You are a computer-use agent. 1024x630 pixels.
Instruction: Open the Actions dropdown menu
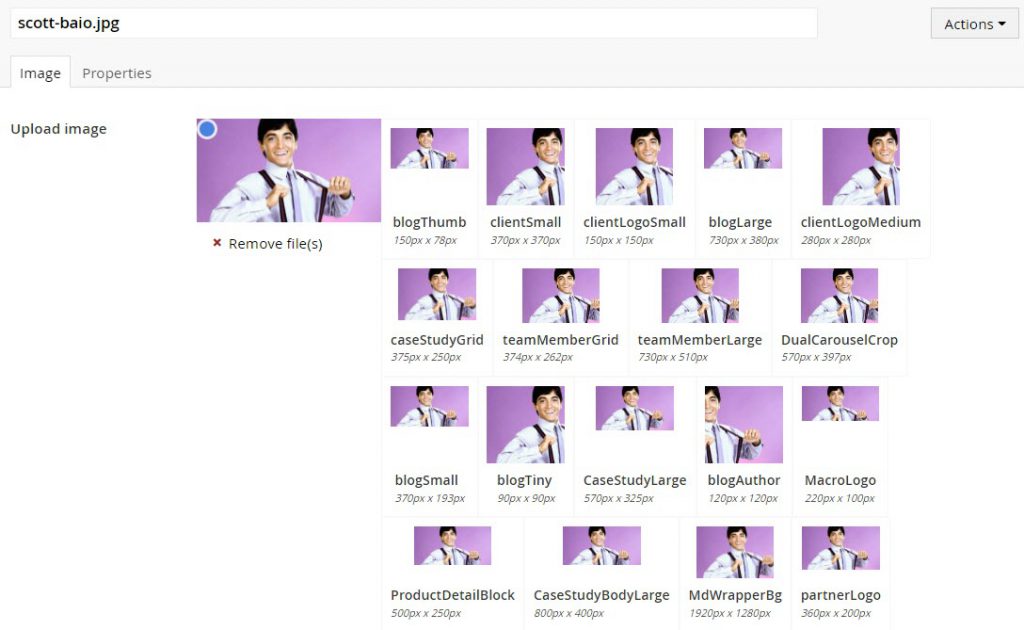tap(974, 24)
